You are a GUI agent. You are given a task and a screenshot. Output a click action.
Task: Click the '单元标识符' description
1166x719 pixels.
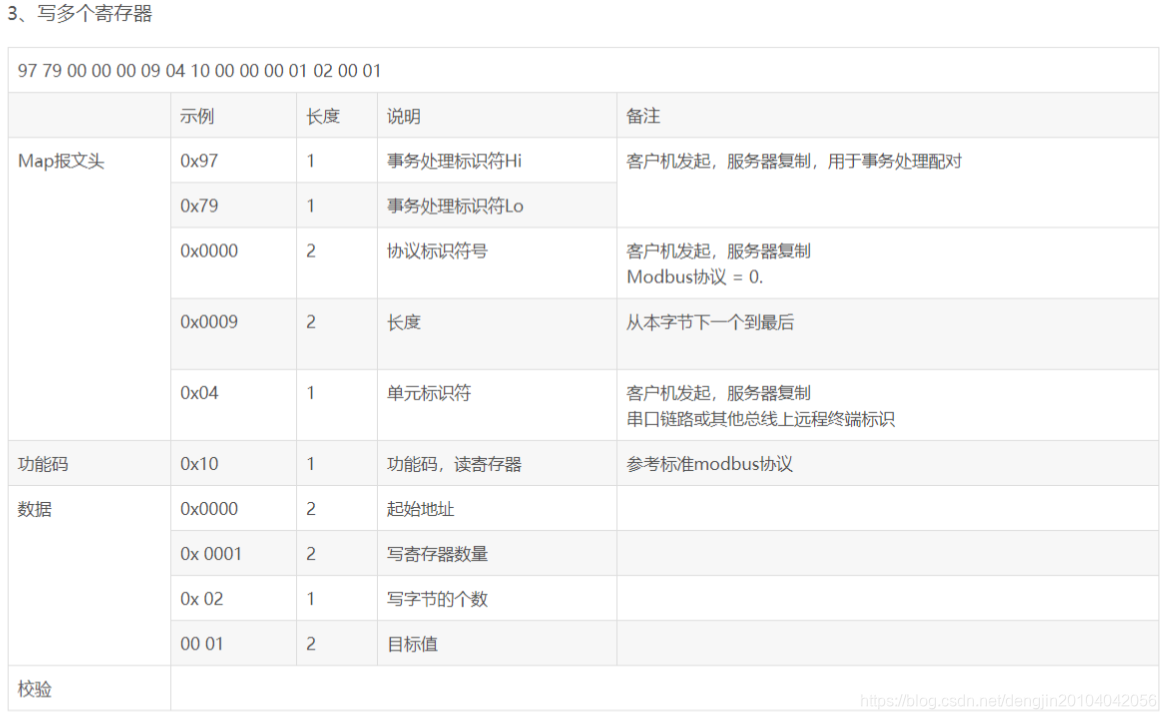pyautogui.click(x=429, y=393)
